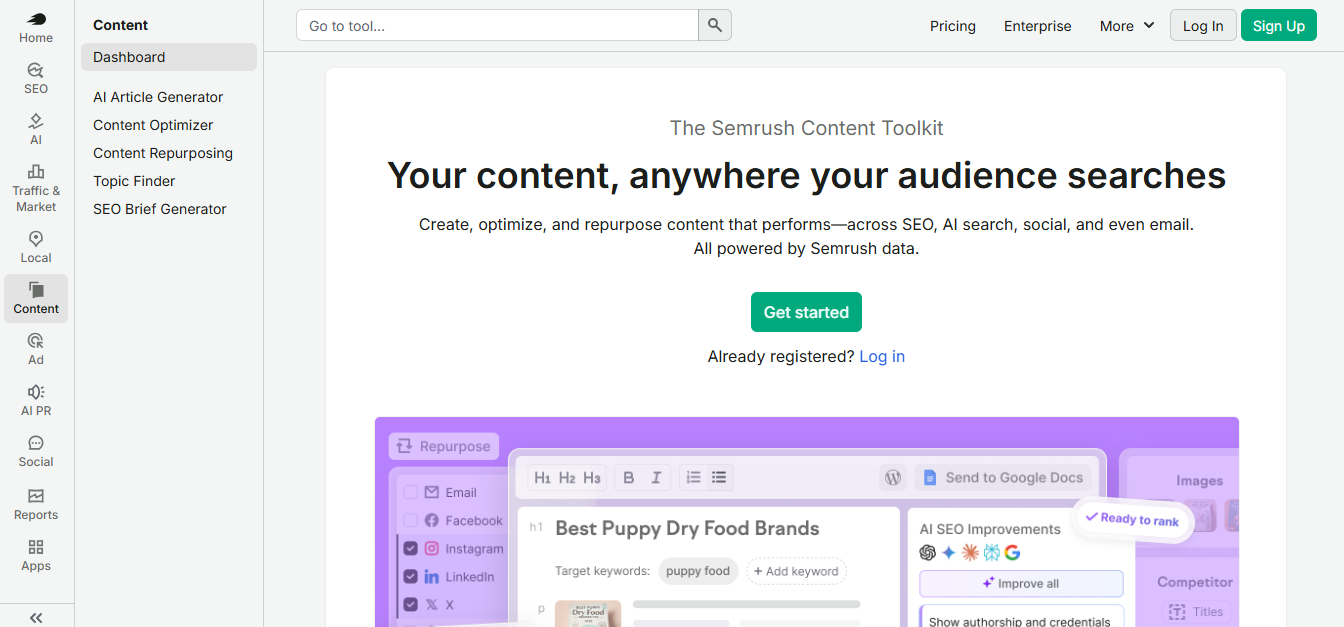Click the Pricing link
The height and width of the screenshot is (627, 1344).
click(x=953, y=26)
